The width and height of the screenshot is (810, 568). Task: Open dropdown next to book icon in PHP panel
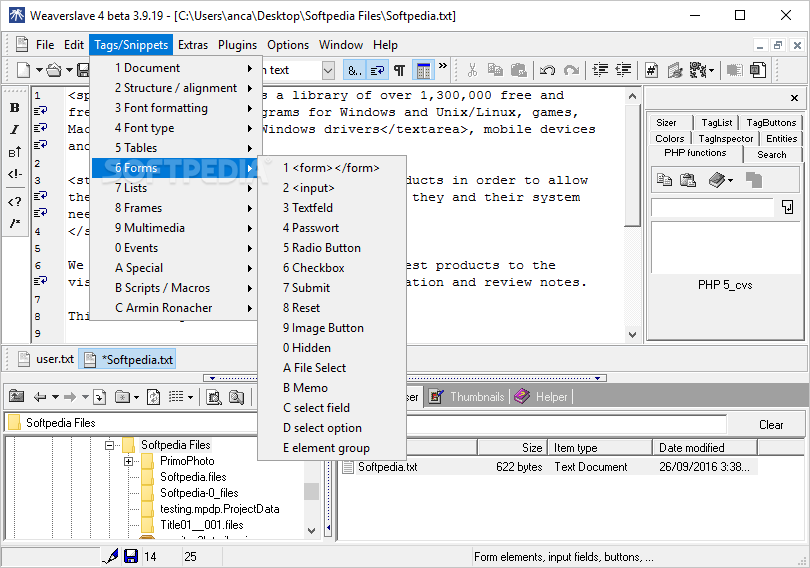[730, 180]
